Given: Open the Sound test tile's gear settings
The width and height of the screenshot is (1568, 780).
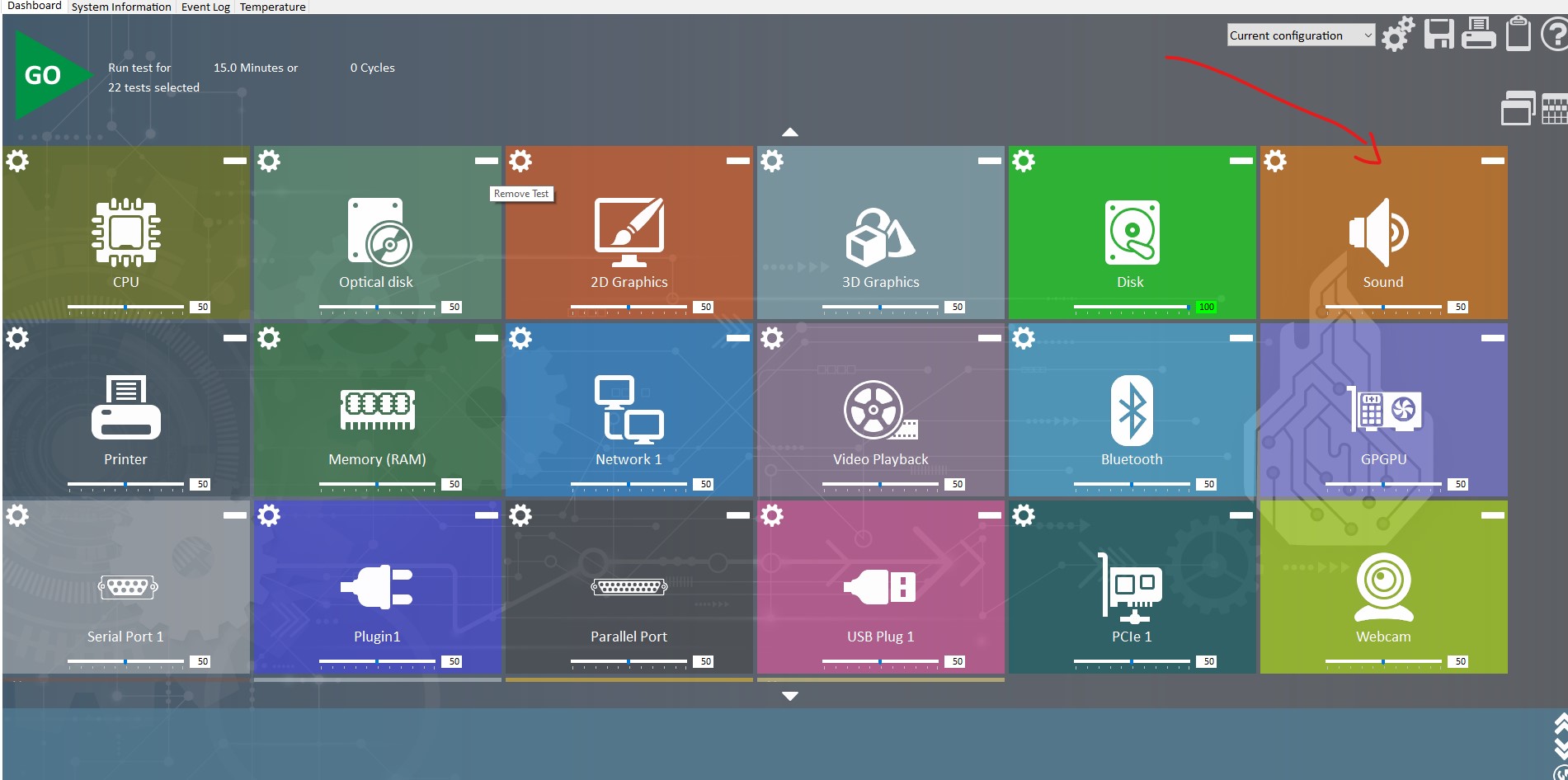Looking at the screenshot, I should [x=1275, y=161].
